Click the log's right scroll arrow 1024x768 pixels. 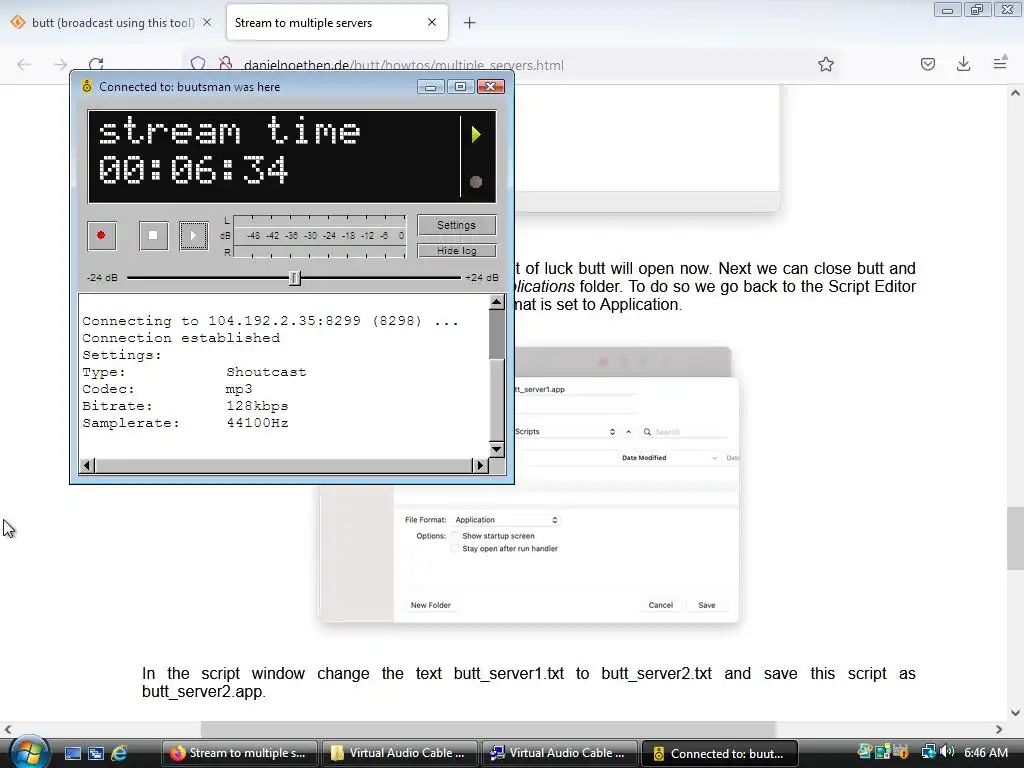480,466
